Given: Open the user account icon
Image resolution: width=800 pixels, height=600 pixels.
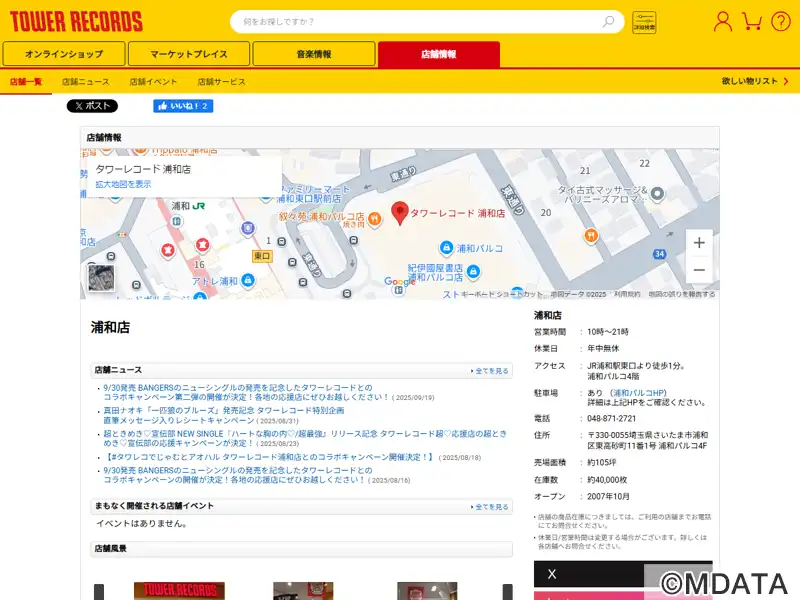Looking at the screenshot, I should pyautogui.click(x=722, y=22).
